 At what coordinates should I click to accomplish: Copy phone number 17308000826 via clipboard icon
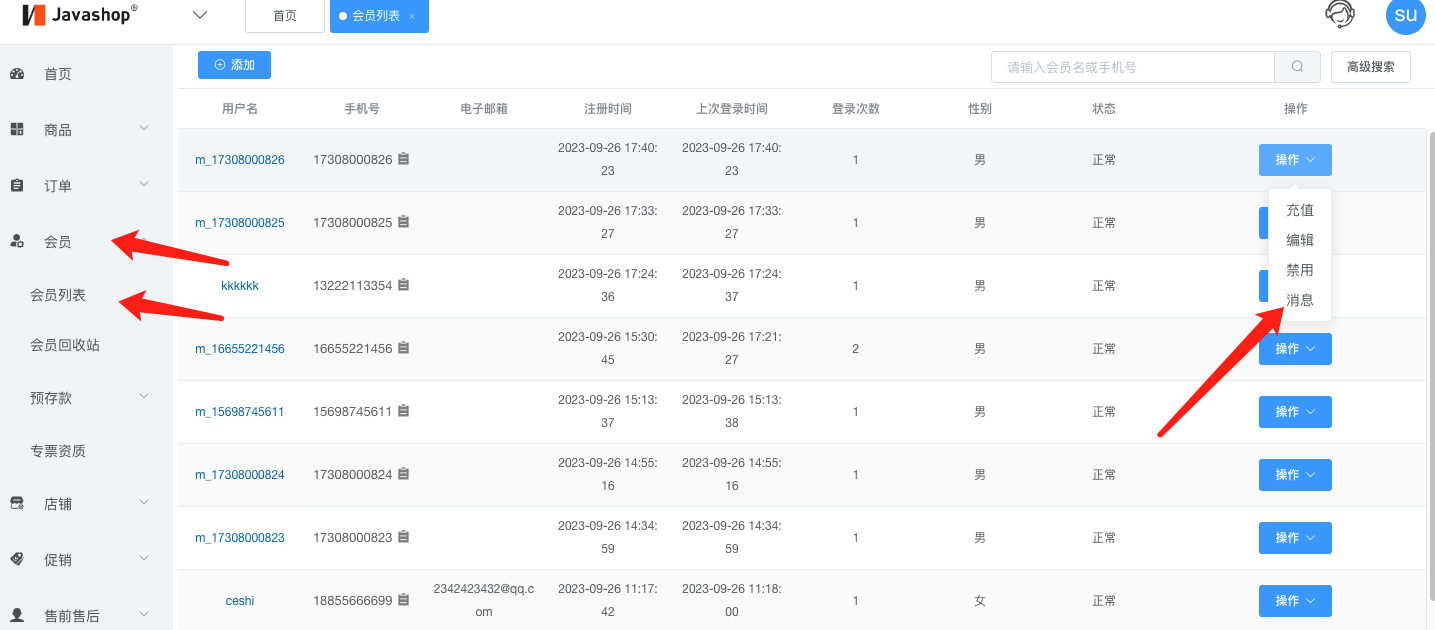pyautogui.click(x=403, y=159)
